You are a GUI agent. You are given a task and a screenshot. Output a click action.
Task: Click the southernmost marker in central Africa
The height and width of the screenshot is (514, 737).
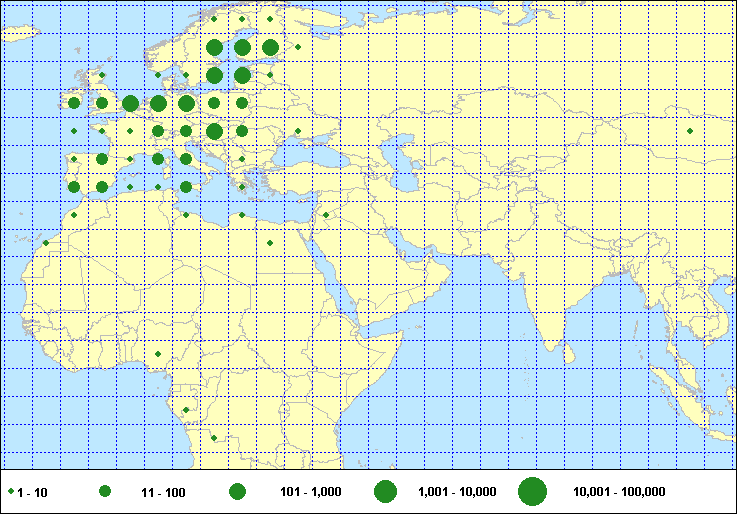[x=213, y=438]
